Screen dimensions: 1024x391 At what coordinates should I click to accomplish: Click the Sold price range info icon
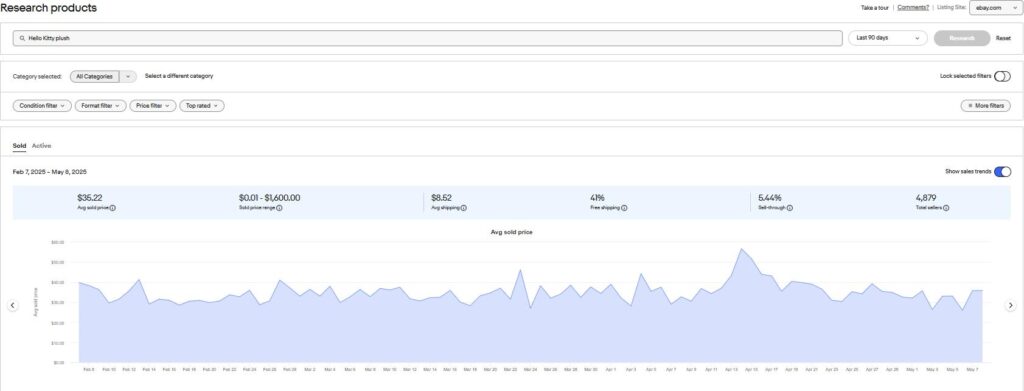click(280, 208)
